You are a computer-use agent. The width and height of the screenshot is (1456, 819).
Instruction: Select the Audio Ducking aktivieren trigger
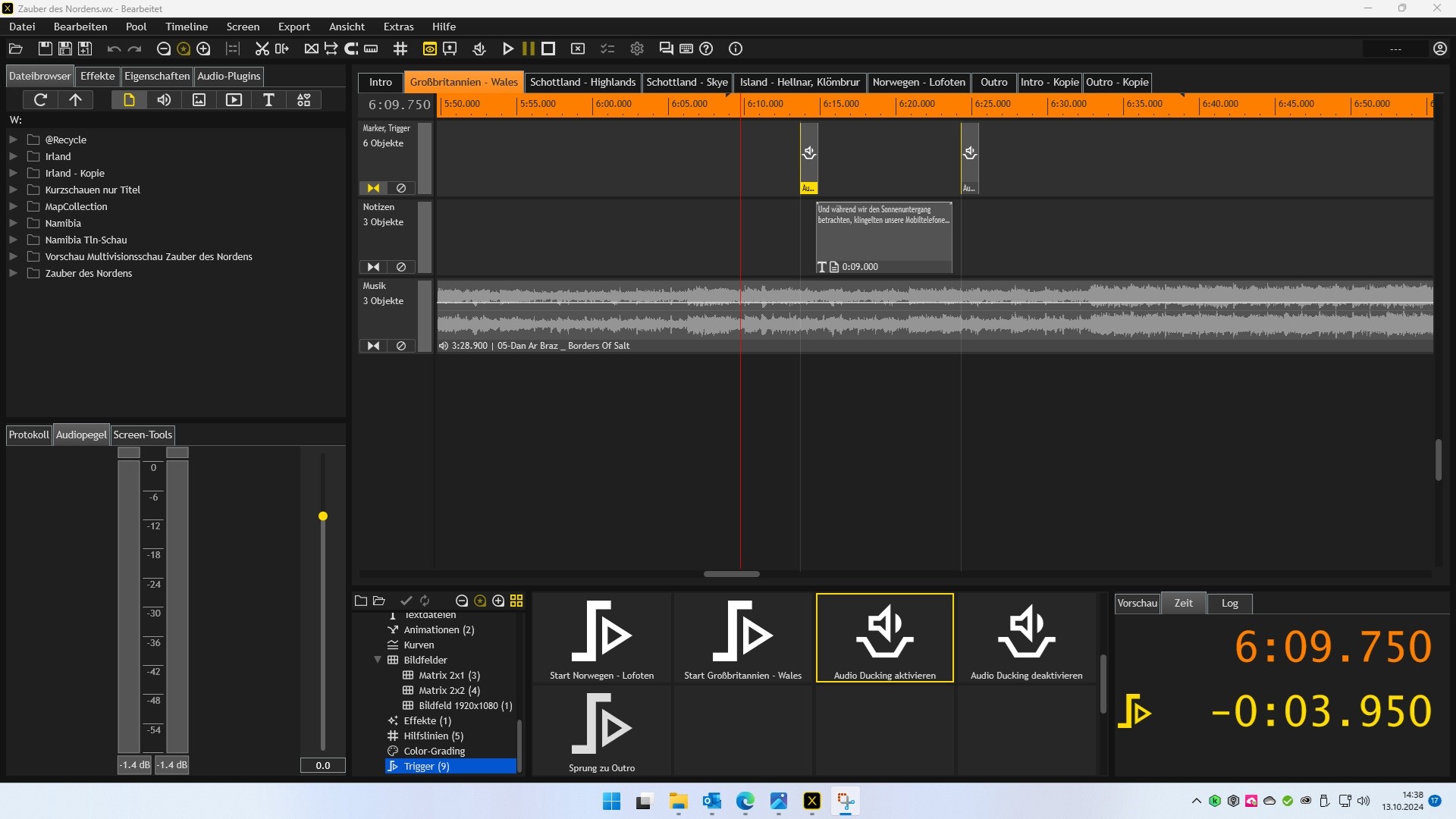(x=884, y=638)
